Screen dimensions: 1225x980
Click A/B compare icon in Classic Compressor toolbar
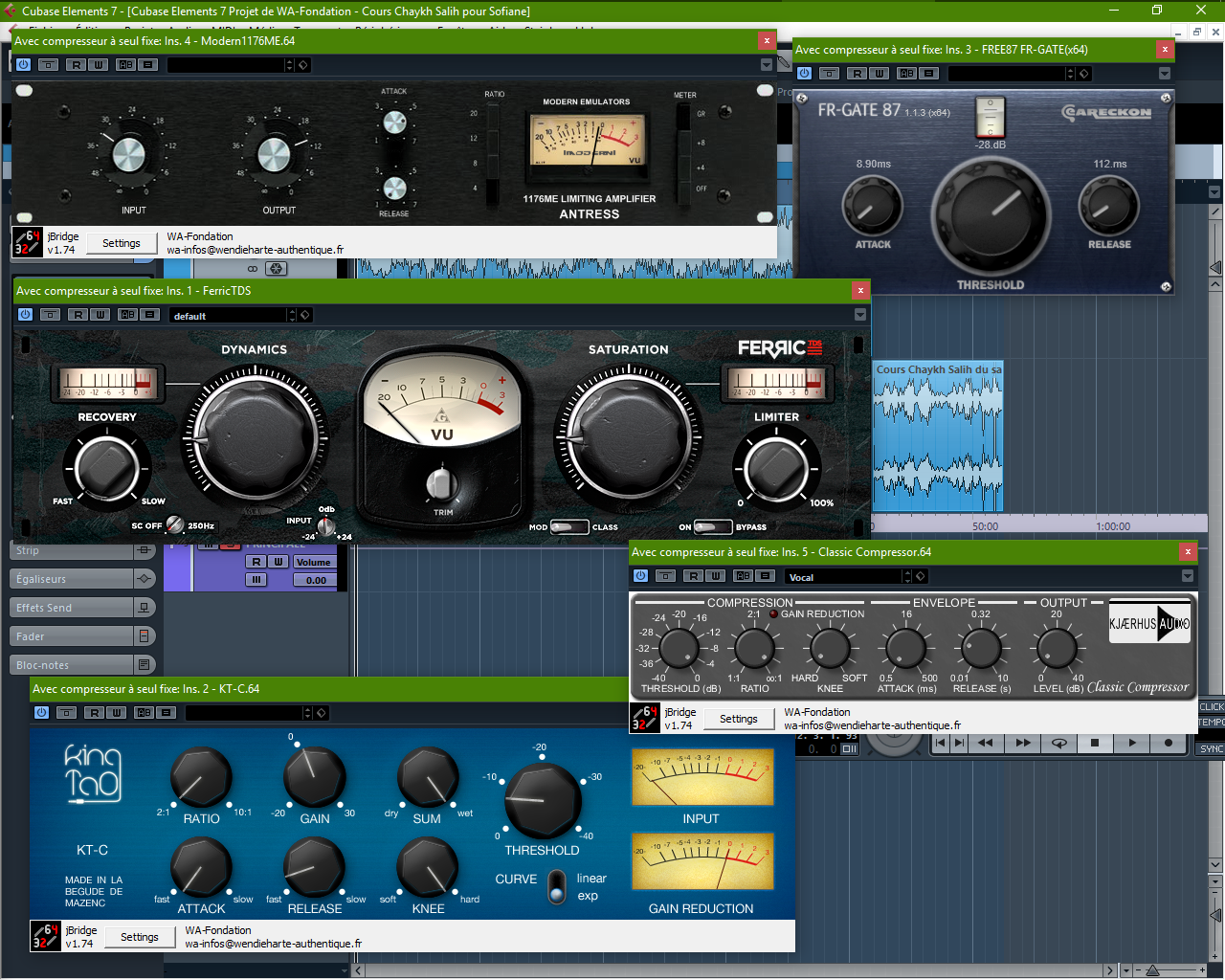pyautogui.click(x=744, y=576)
